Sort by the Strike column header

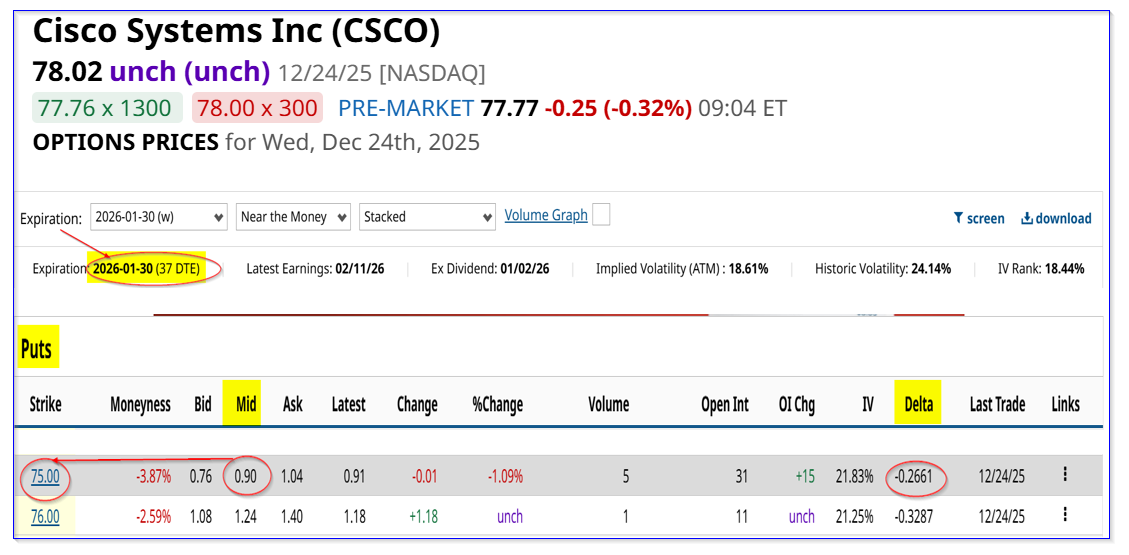point(45,405)
